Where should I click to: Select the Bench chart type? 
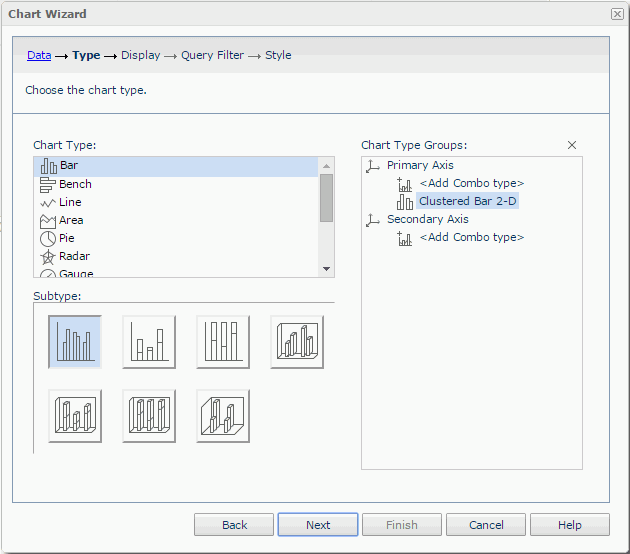point(176,184)
